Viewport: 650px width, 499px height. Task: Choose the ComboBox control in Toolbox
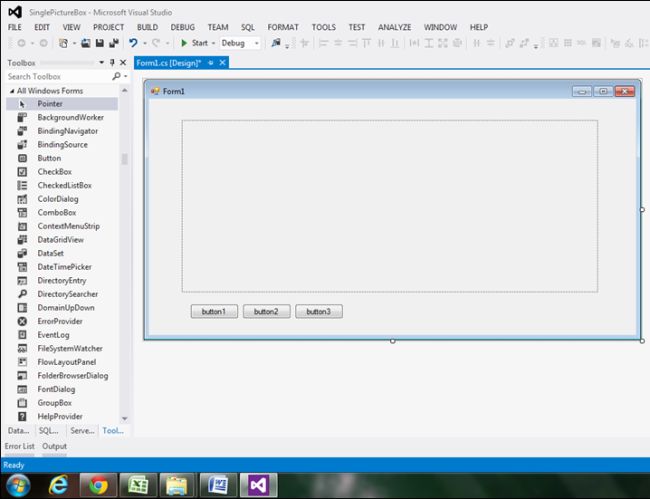click(57, 212)
